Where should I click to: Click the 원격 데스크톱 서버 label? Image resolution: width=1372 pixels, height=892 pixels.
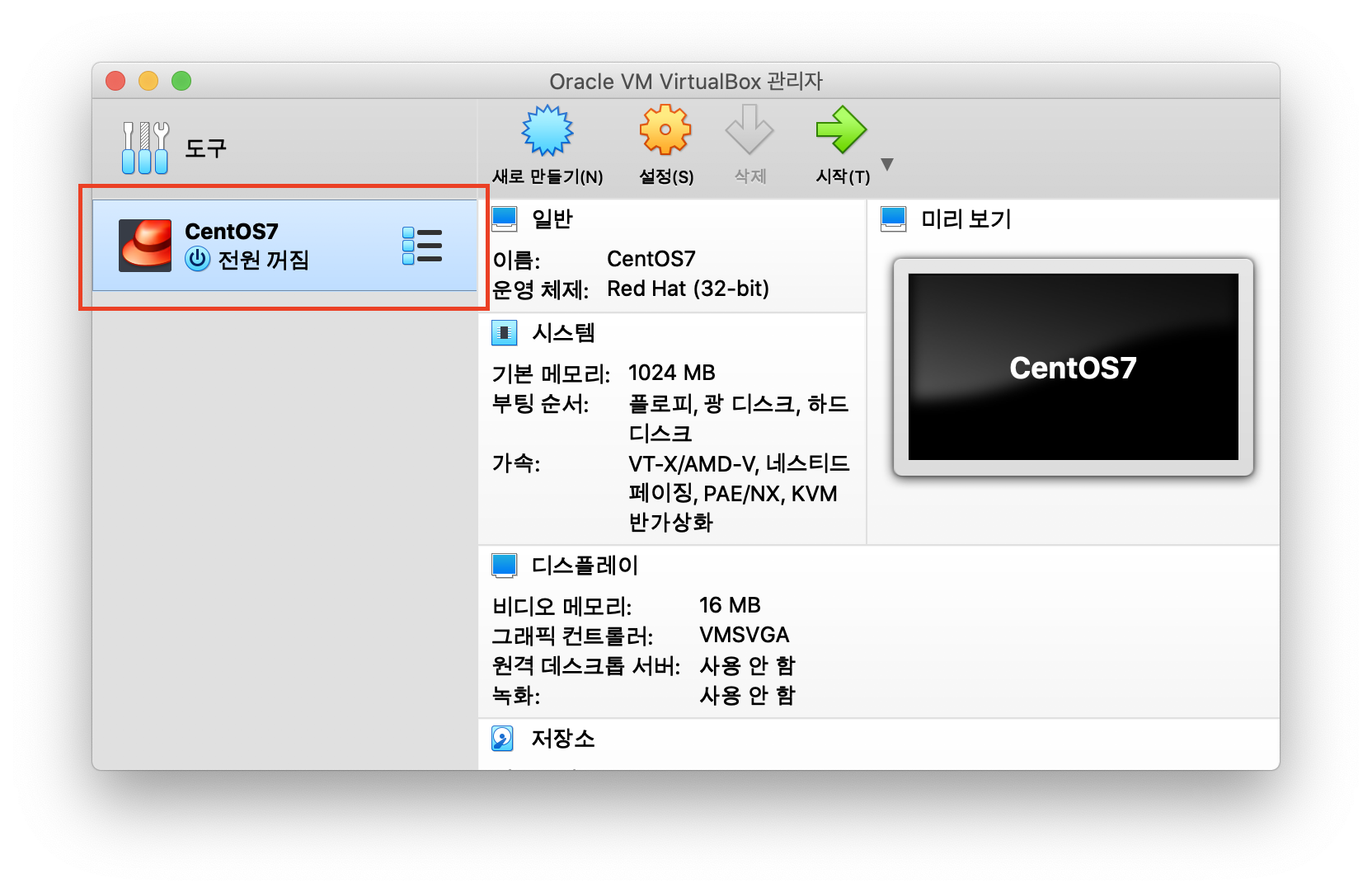(586, 665)
